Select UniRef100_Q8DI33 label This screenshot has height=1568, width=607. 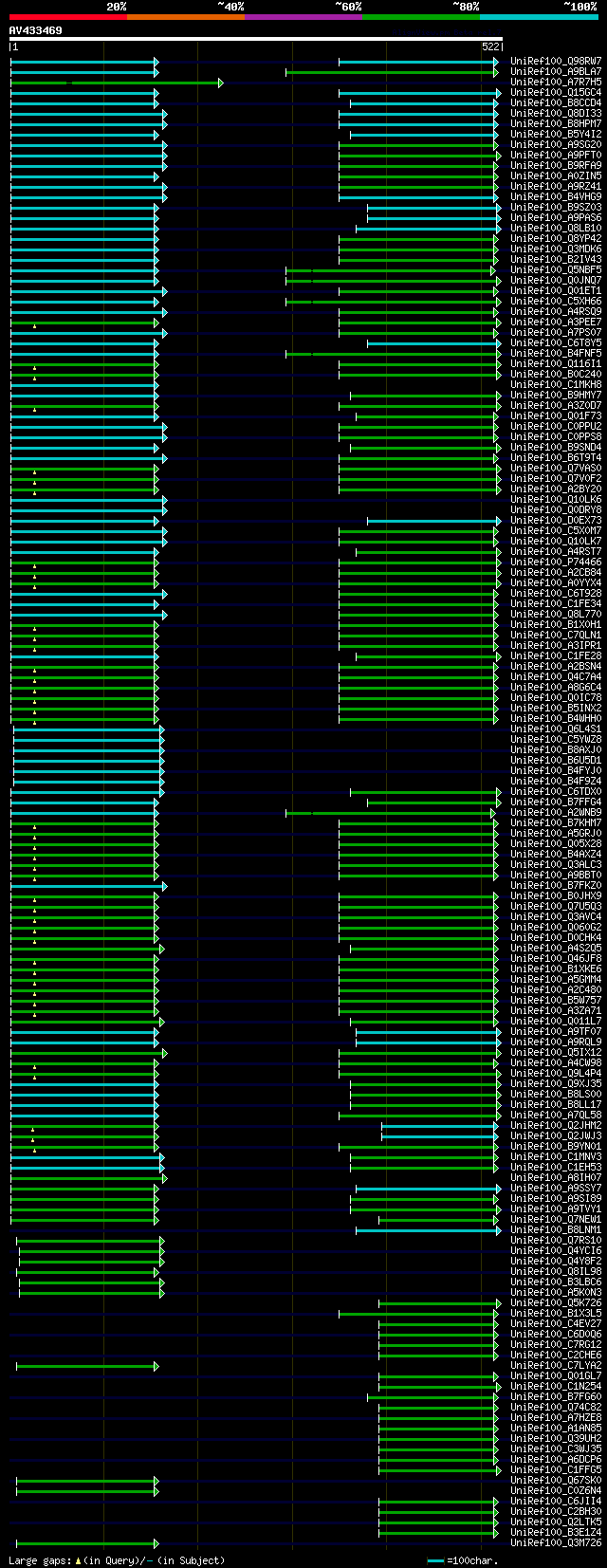(556, 113)
